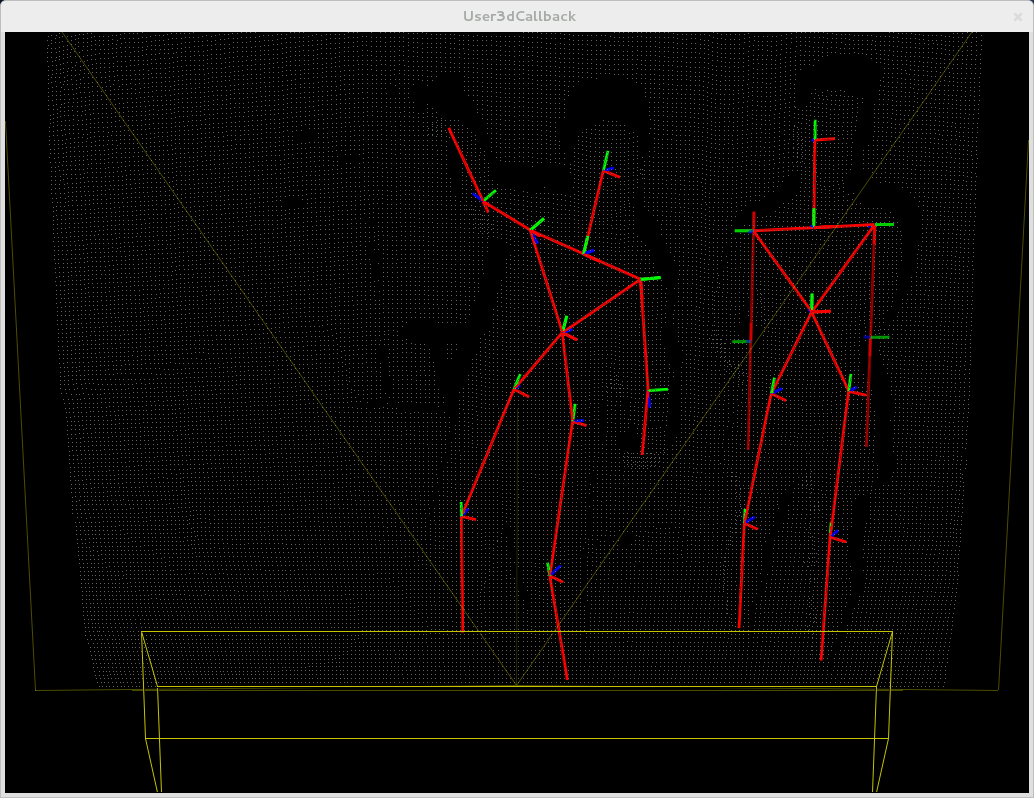Pick the lowered arm elbow joint of left skeleton
The height and width of the screenshot is (798, 1034).
click(x=647, y=391)
